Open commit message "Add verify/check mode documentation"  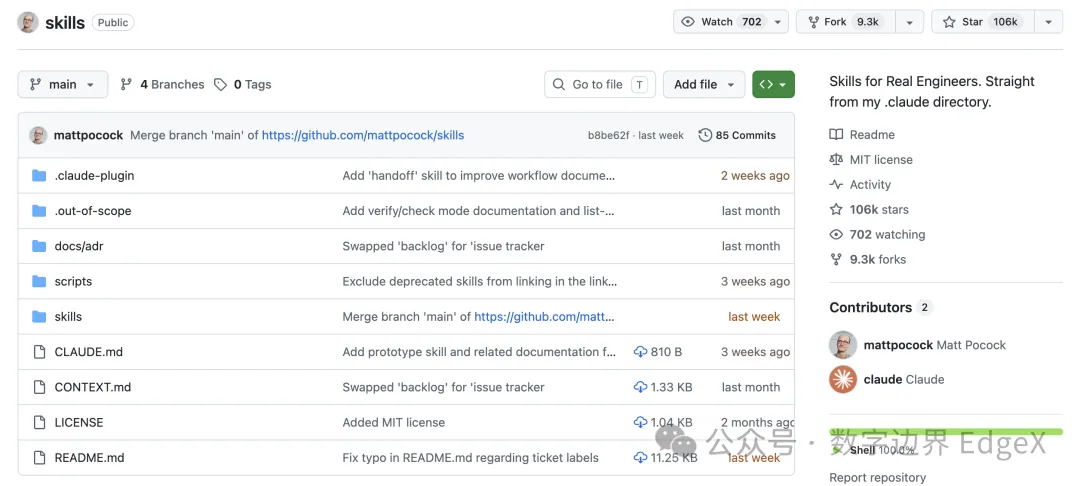pyautogui.click(x=478, y=211)
